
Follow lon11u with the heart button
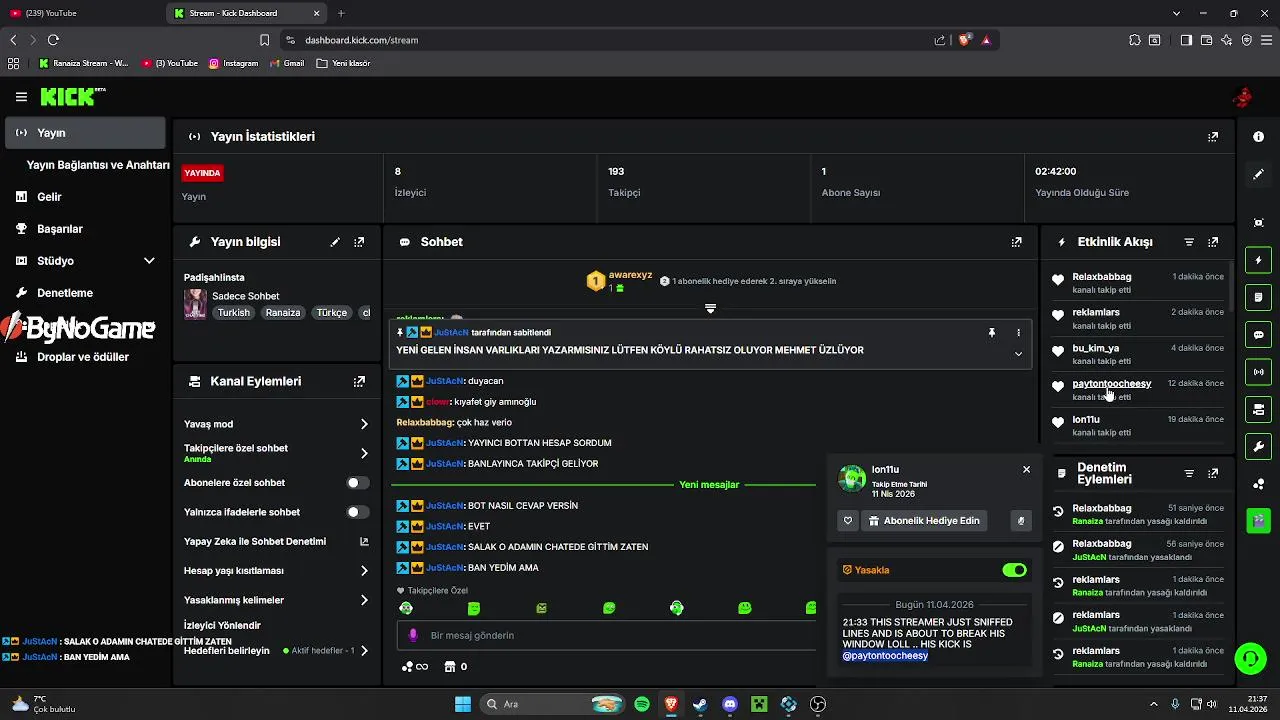coord(848,521)
